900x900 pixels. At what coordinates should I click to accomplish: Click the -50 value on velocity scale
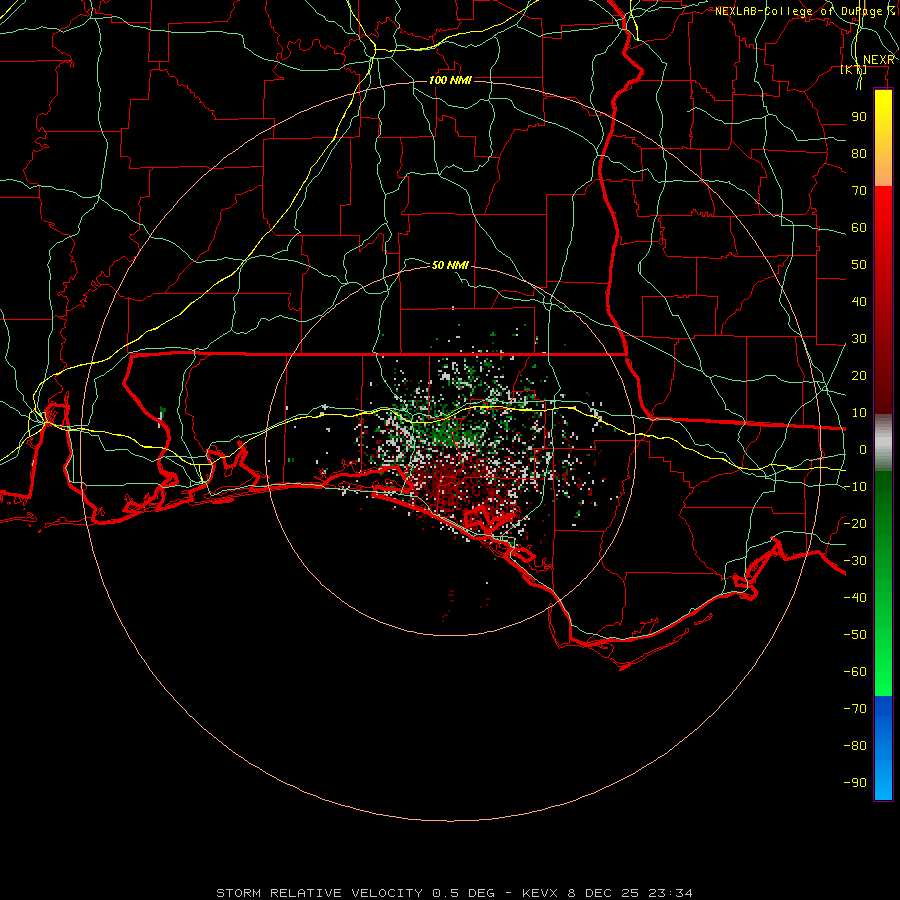(x=855, y=635)
